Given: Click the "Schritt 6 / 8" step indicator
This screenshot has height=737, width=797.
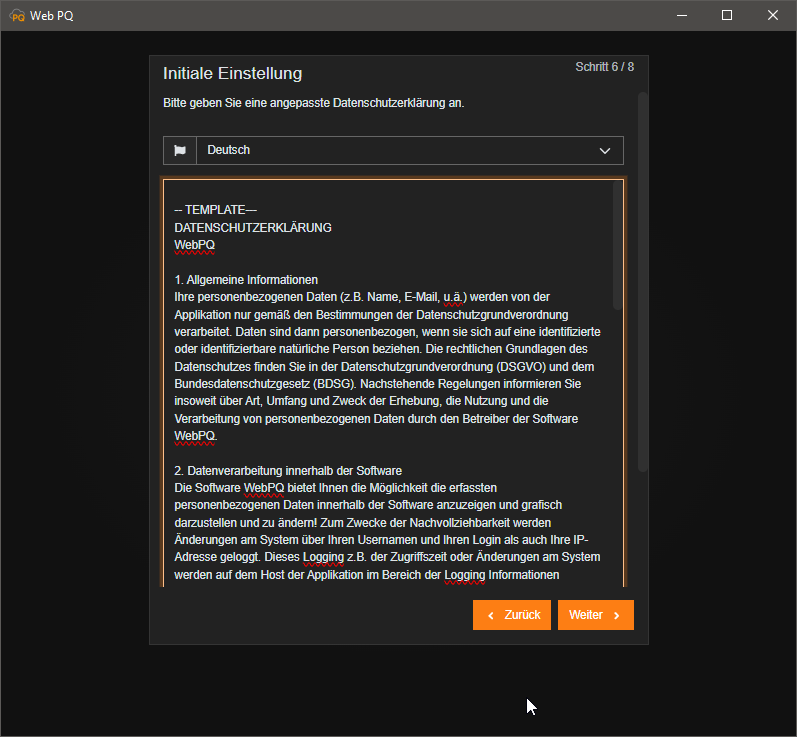Looking at the screenshot, I should pos(604,67).
